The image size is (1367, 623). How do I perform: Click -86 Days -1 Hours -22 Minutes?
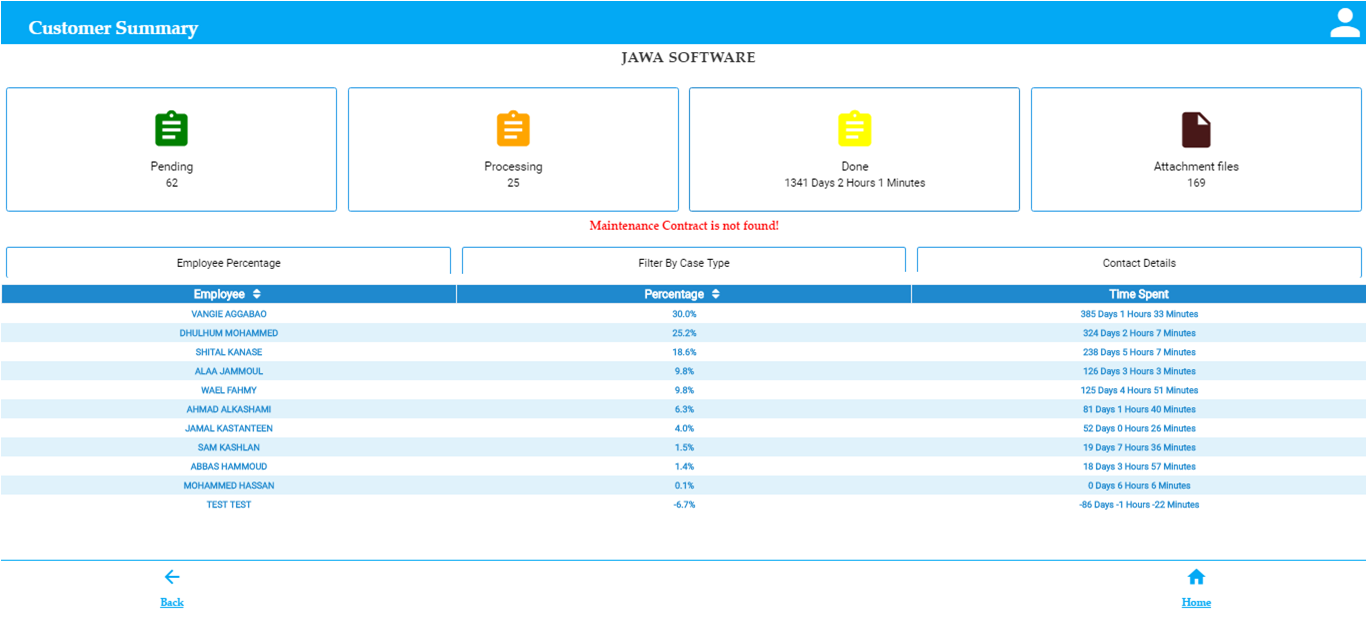pyautogui.click(x=1139, y=504)
